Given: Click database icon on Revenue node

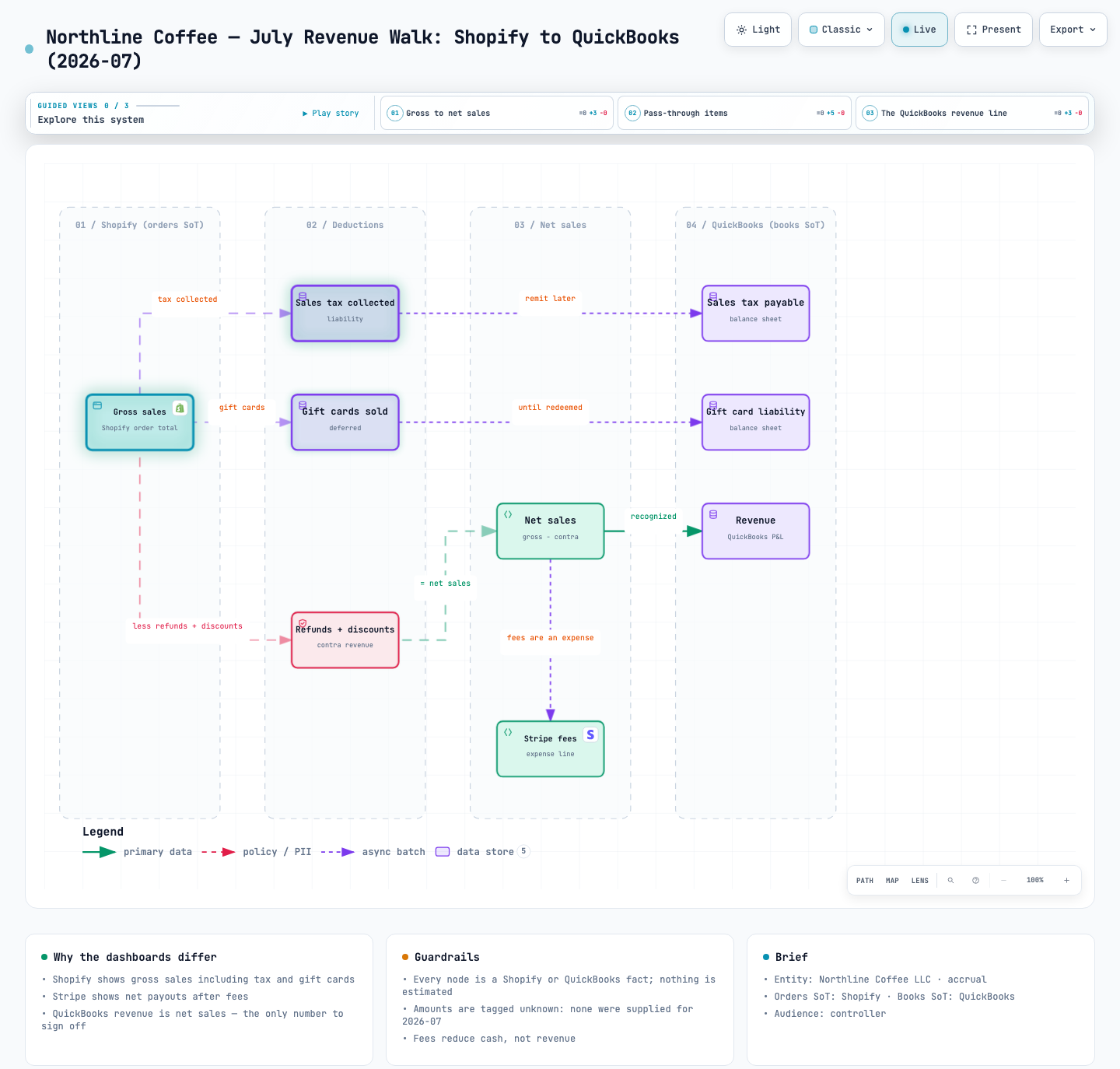Looking at the screenshot, I should pyautogui.click(x=713, y=514).
